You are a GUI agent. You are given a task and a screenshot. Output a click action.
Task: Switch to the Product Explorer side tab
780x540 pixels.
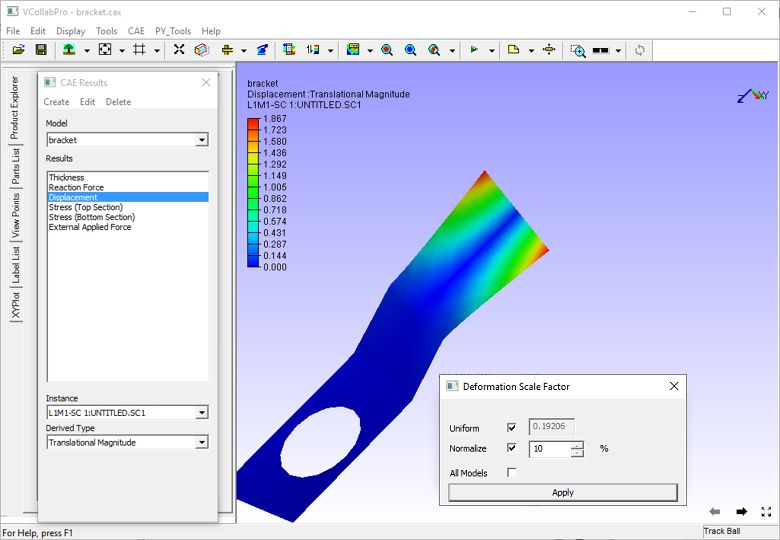(x=15, y=107)
